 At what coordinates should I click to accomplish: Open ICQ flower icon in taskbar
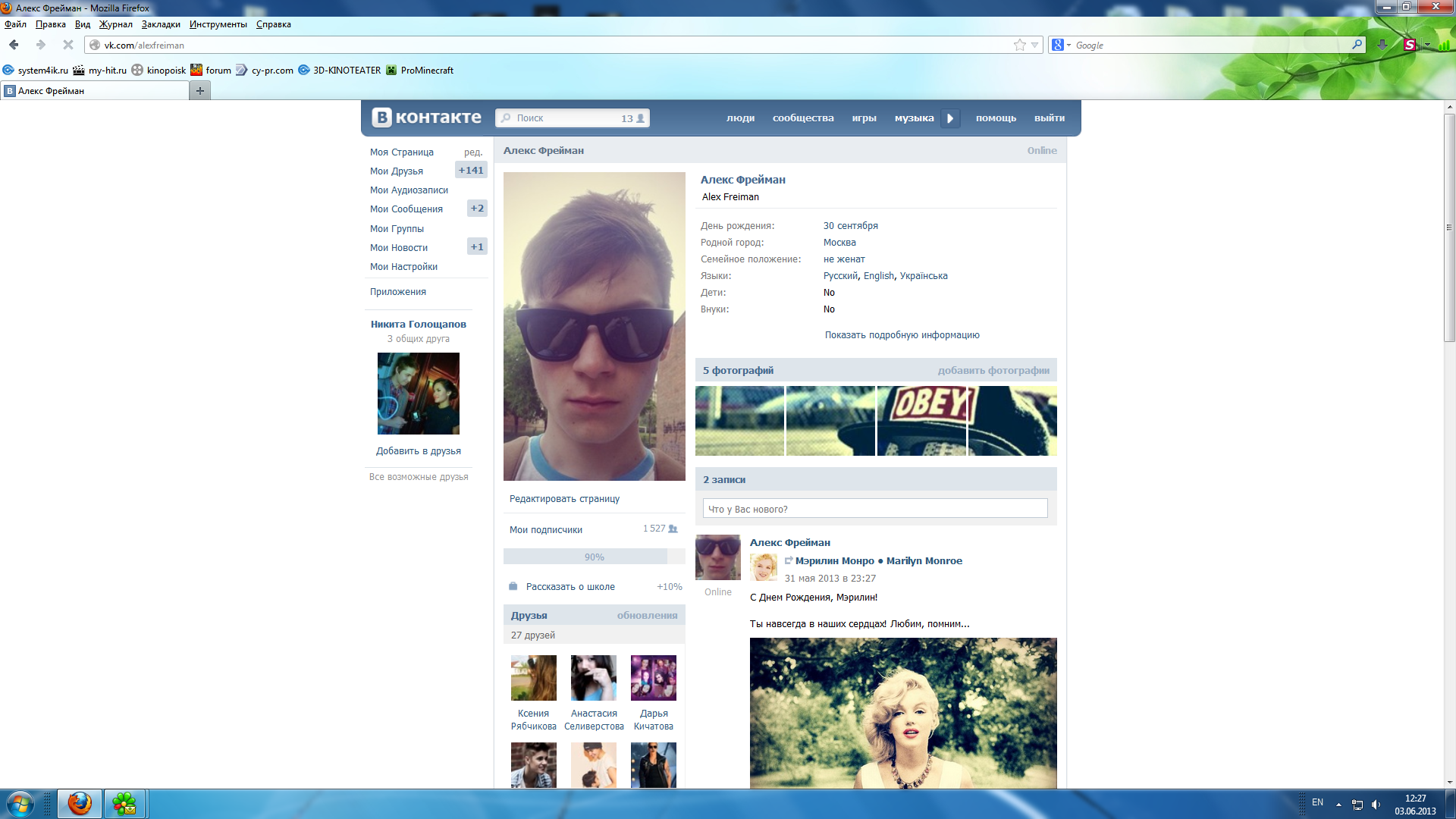125,804
